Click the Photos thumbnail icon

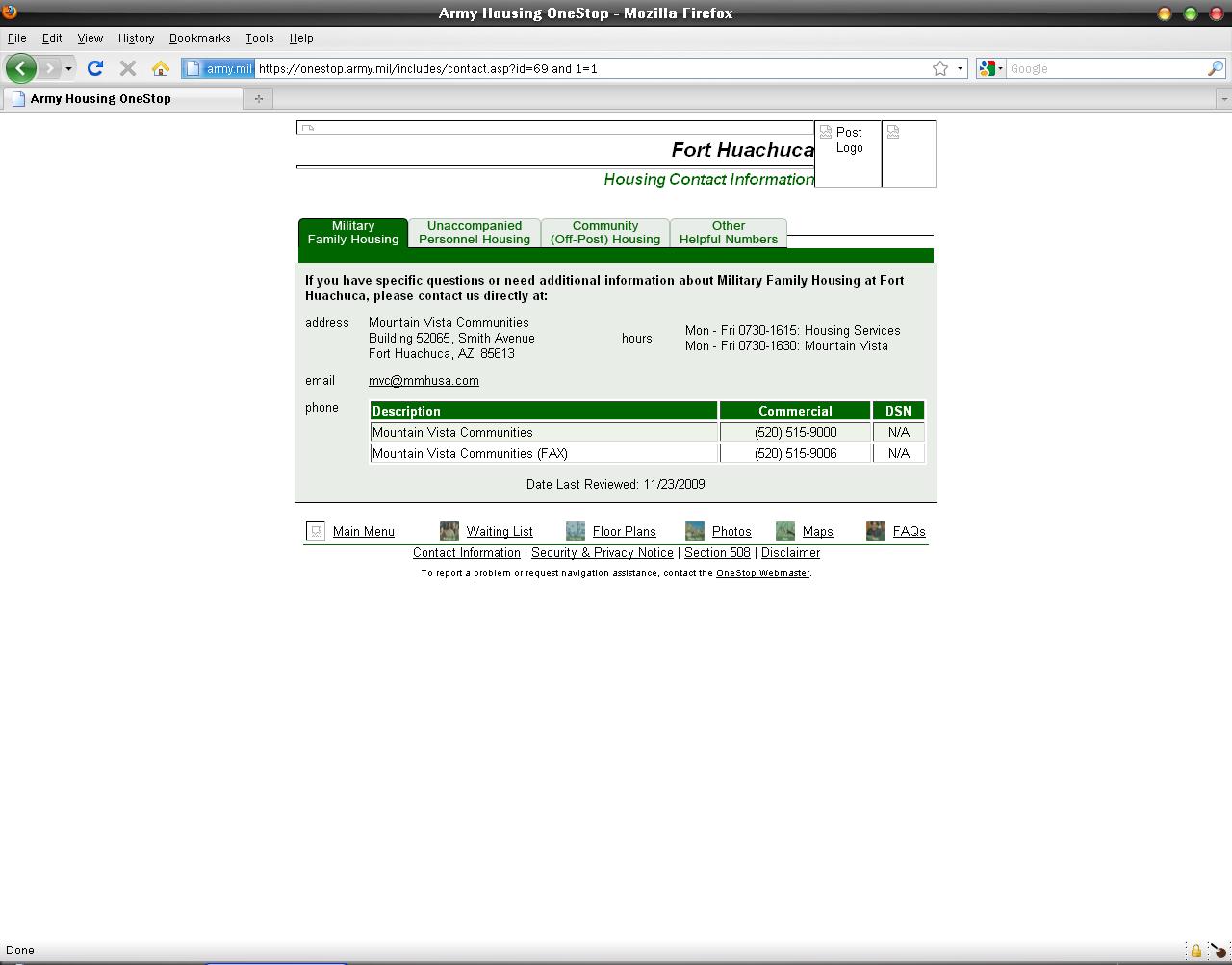click(x=695, y=531)
